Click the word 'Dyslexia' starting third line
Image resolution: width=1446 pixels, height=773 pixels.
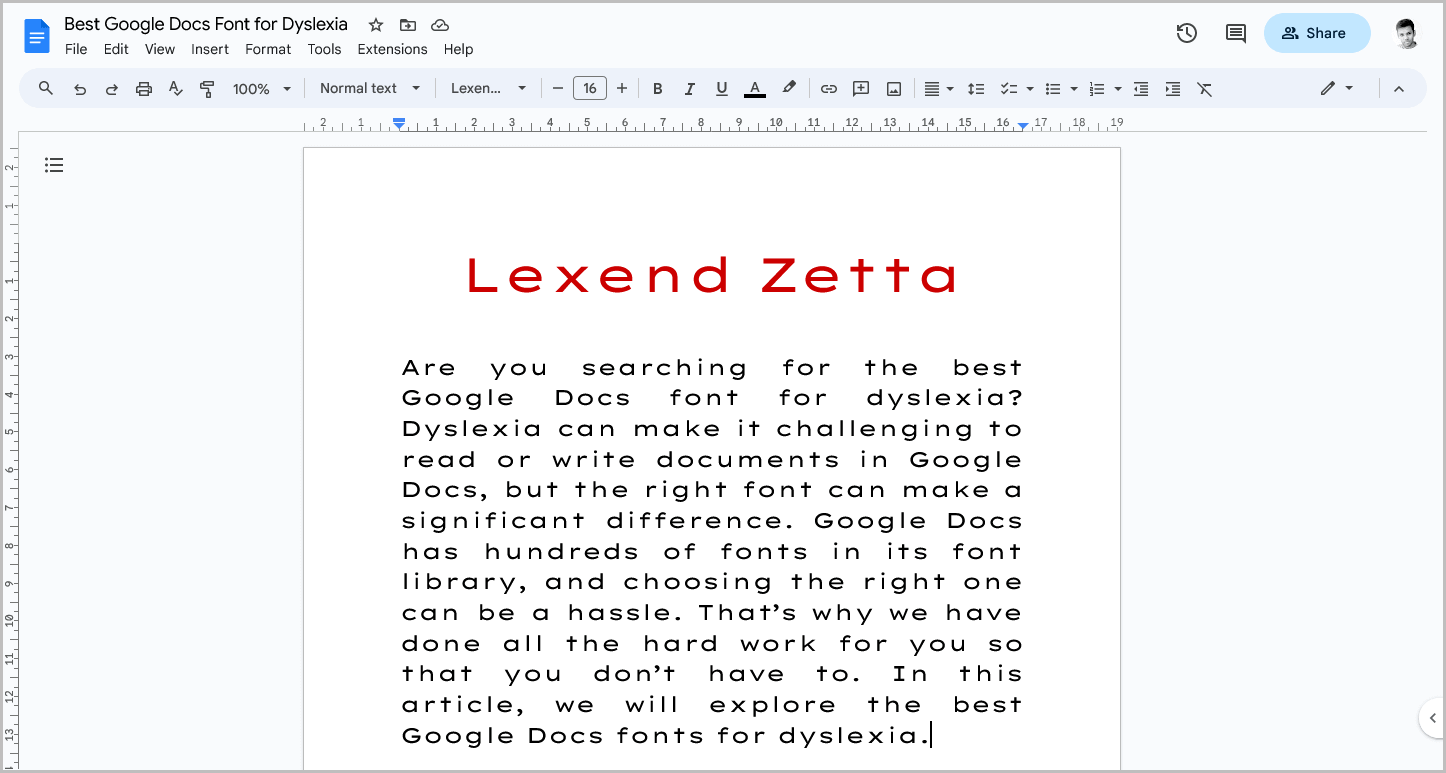471,429
